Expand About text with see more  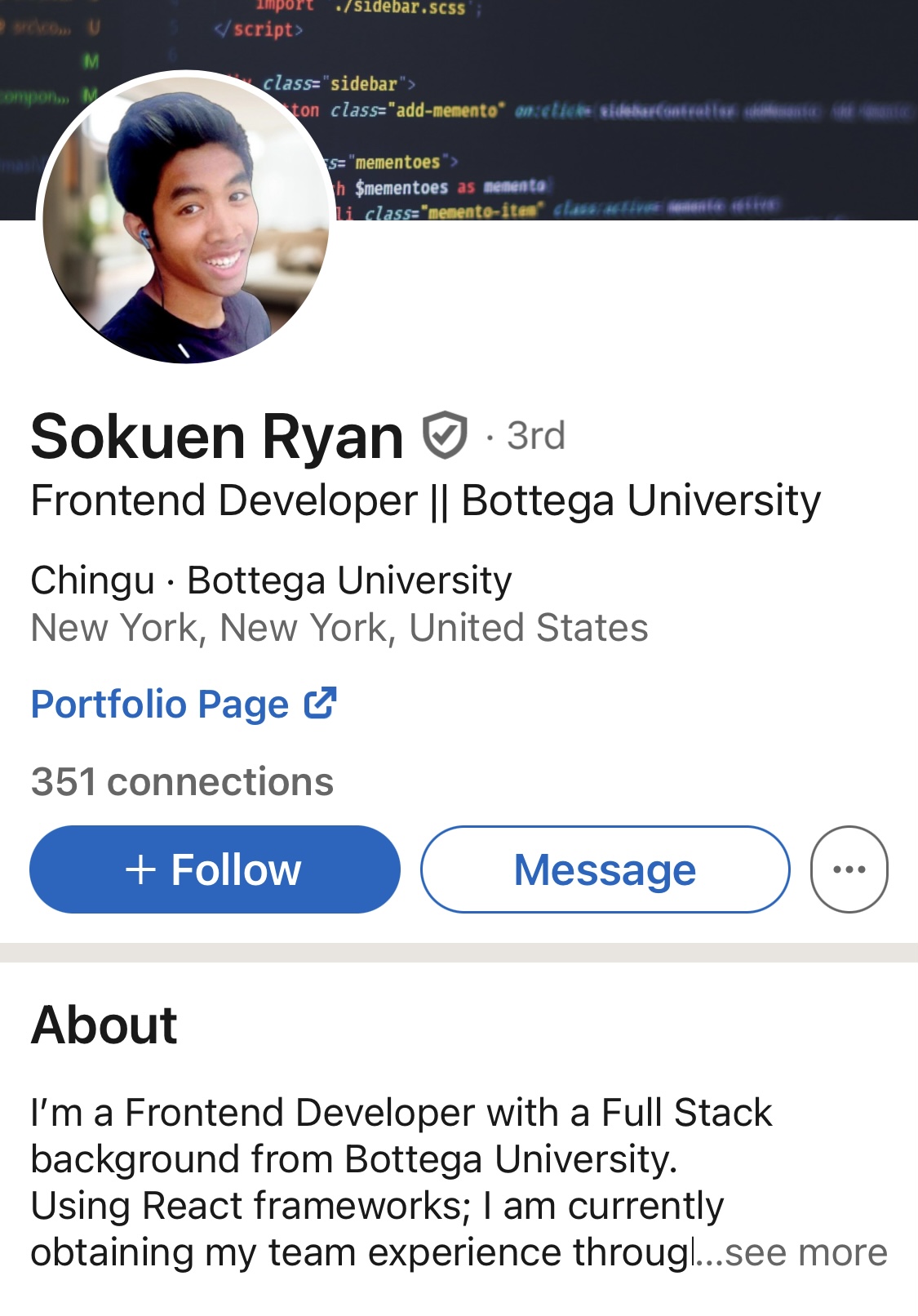[805, 1252]
